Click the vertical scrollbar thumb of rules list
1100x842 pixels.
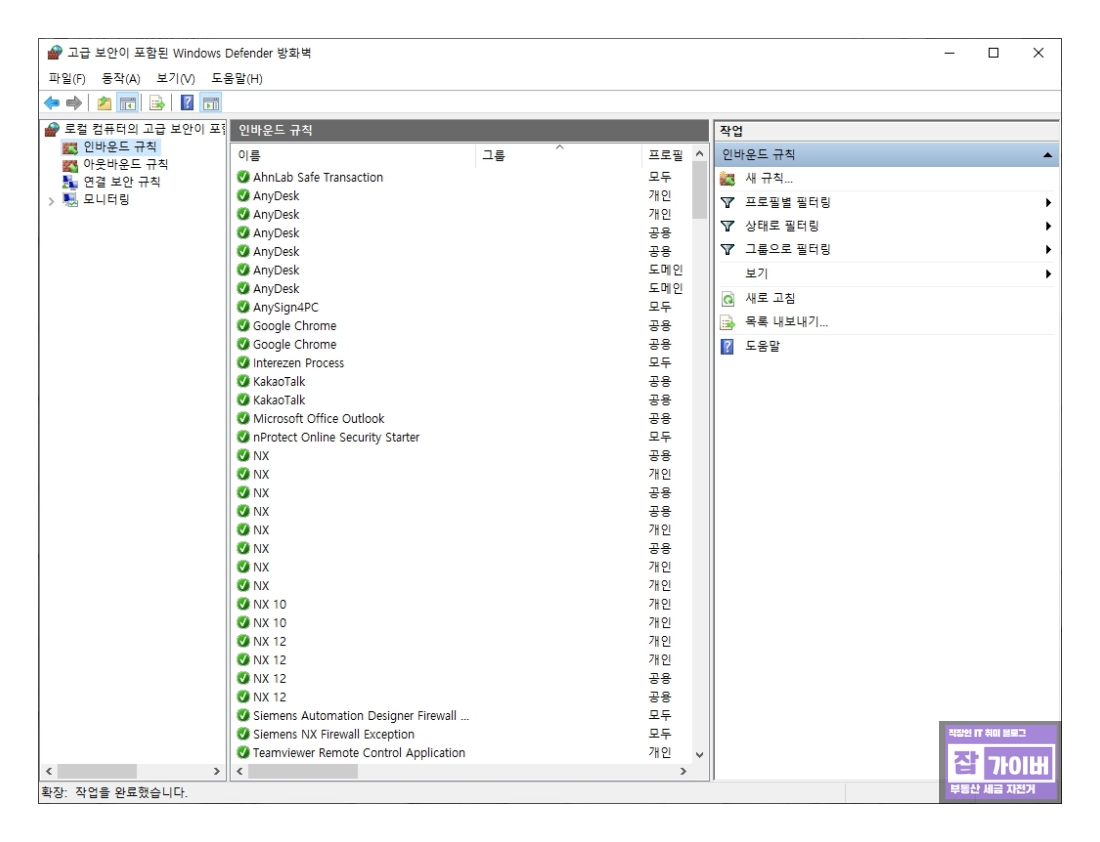[x=699, y=190]
